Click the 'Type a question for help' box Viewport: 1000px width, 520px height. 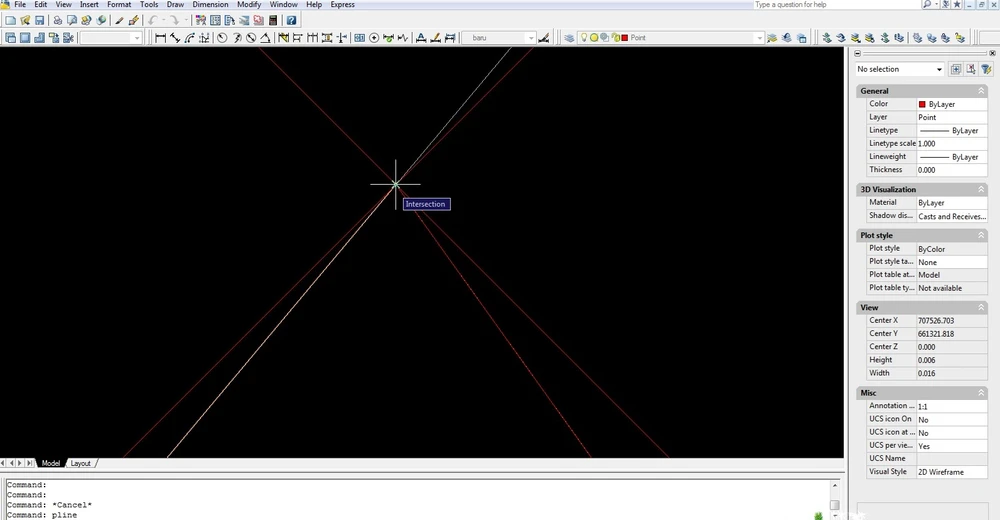tap(835, 4)
